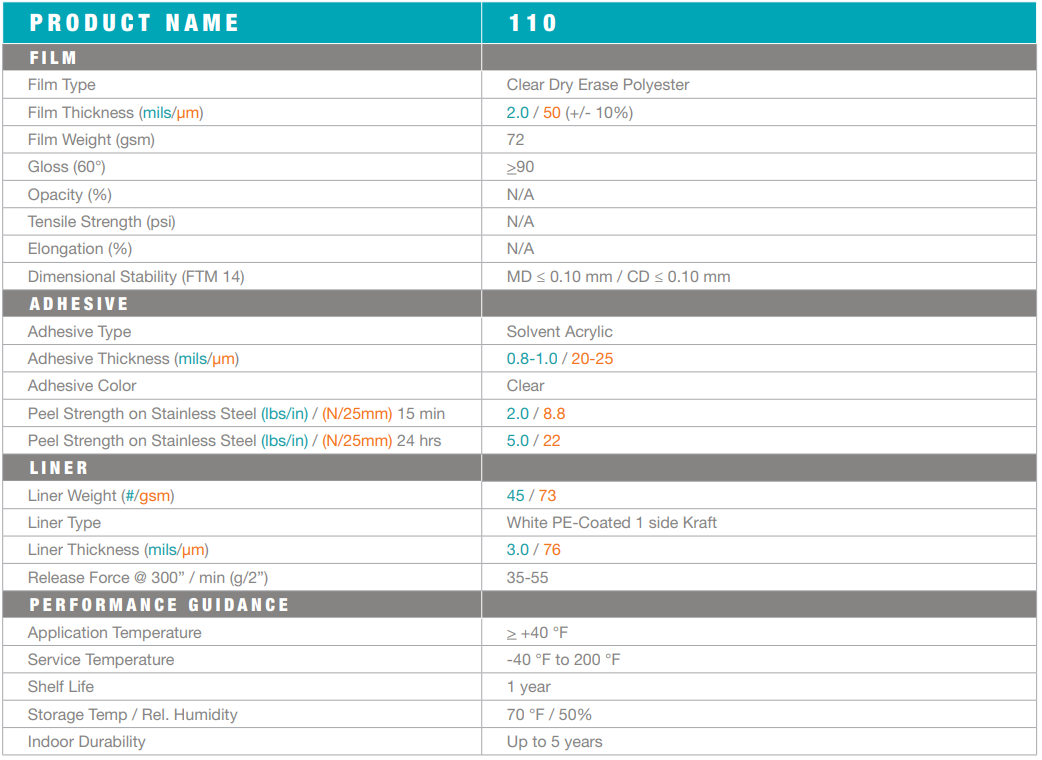This screenshot has width=1042, height=760.
Task: Click the Gloss (60°) label
Action: (66, 167)
